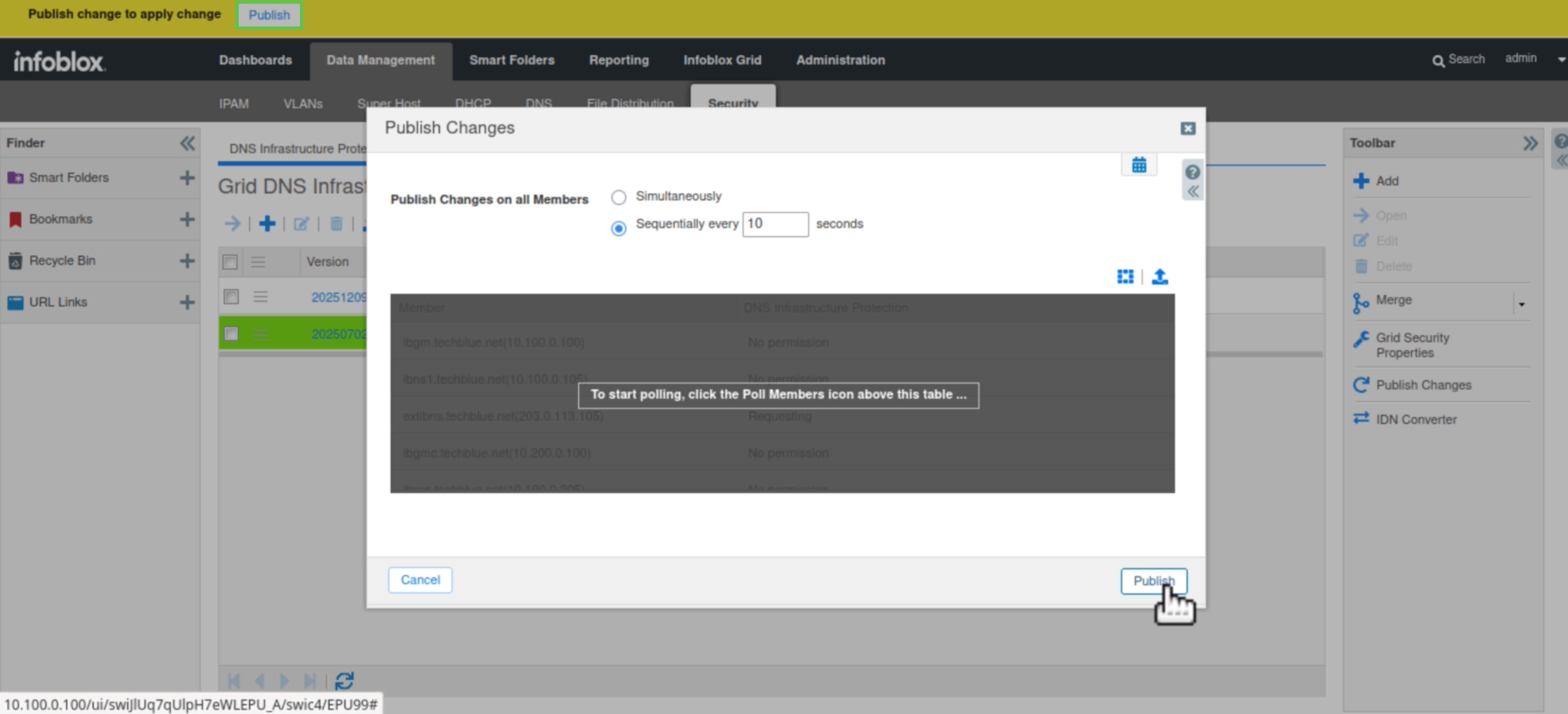Expand the Bookmarks section

point(187,219)
